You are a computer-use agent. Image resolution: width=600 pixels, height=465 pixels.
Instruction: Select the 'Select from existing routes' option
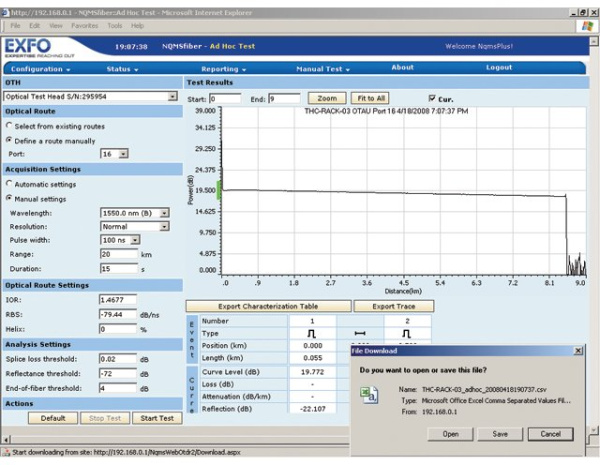[x=10, y=129]
